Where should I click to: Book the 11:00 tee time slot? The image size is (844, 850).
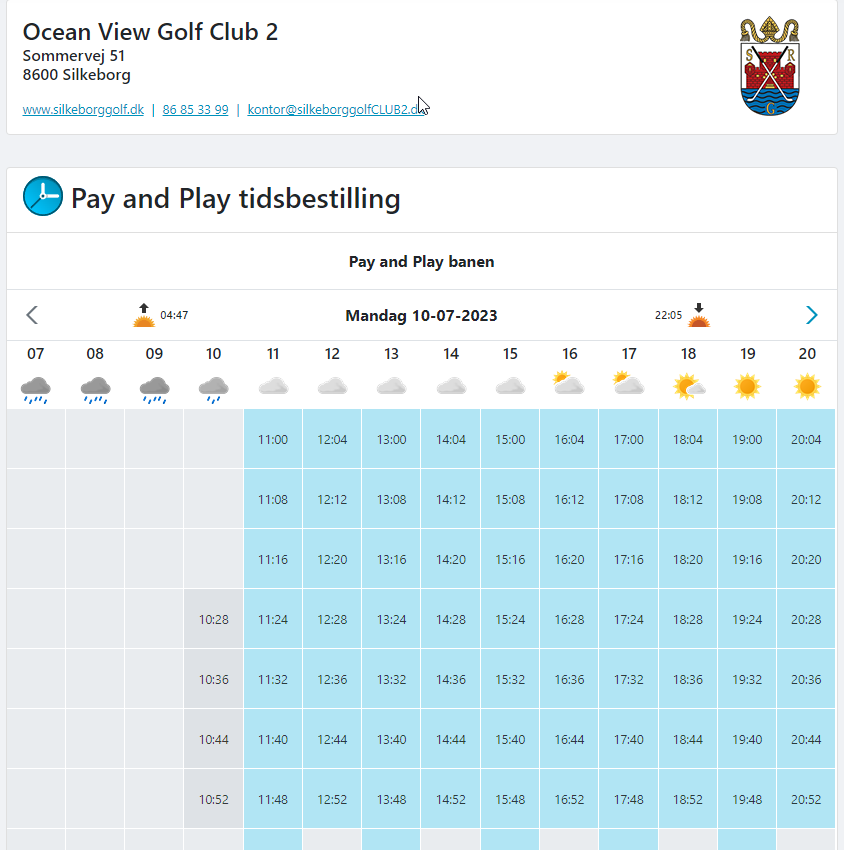273,439
